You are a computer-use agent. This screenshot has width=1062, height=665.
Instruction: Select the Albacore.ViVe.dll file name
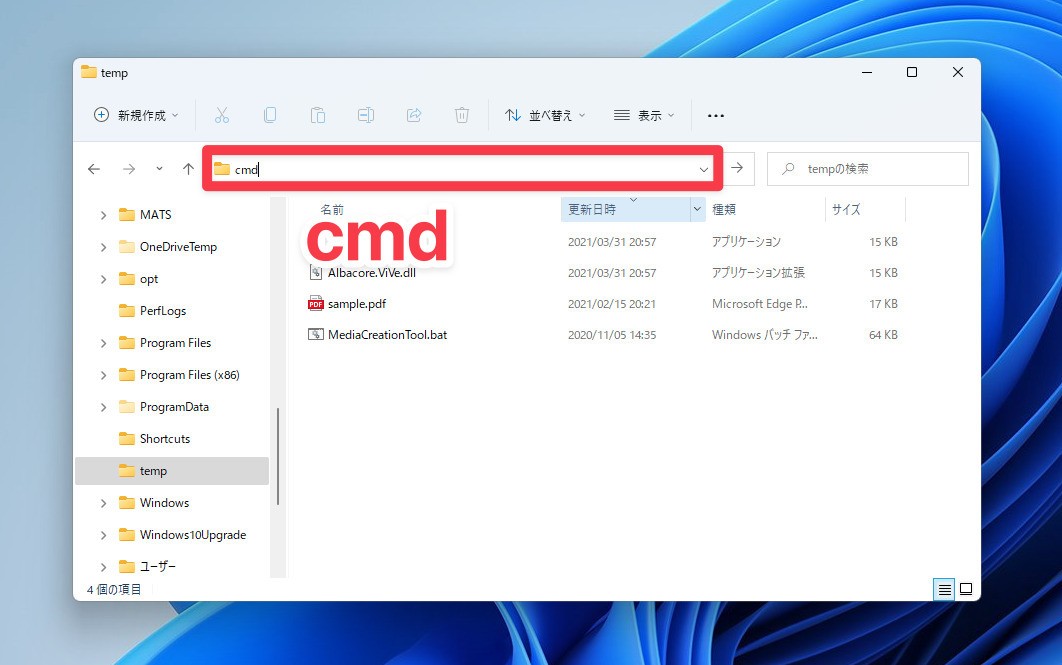pyautogui.click(x=372, y=273)
